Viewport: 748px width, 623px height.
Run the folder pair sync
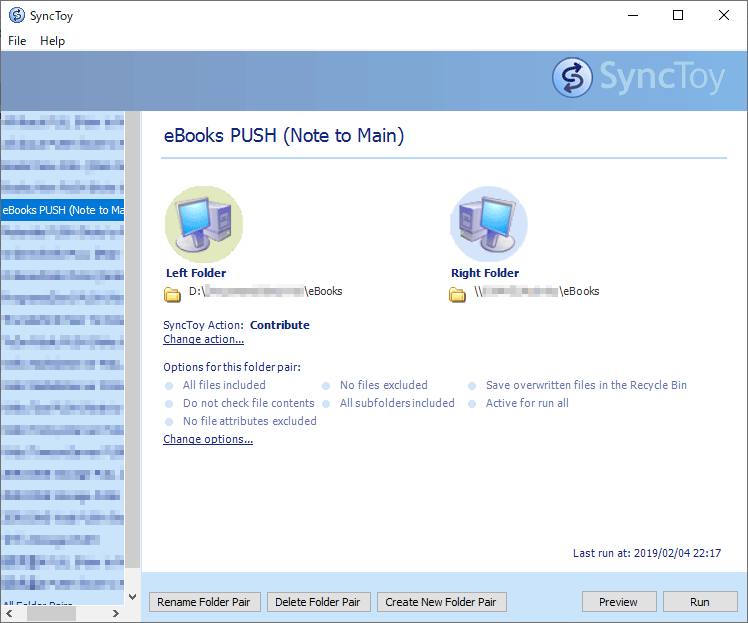700,602
